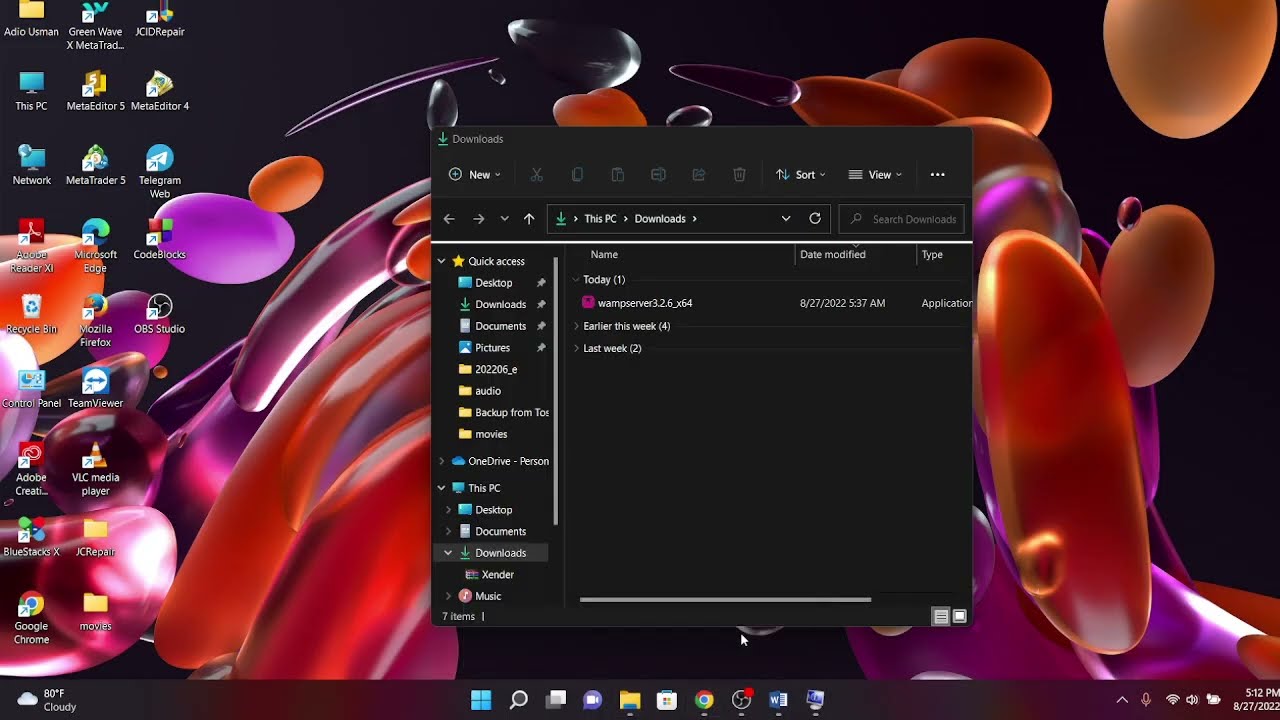
Task: Click the Rename icon in toolbar
Action: point(658,174)
